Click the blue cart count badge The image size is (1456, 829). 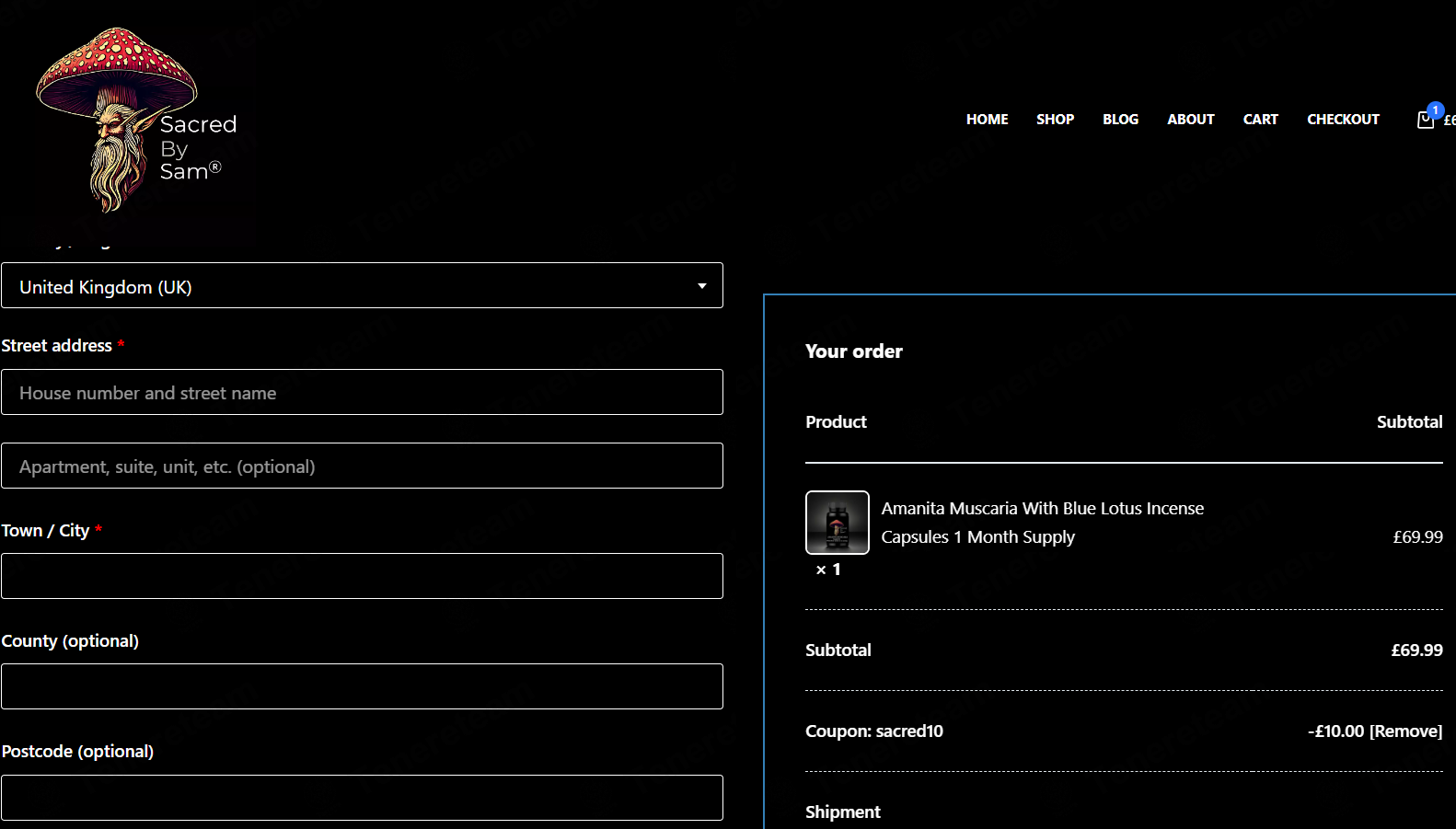(1435, 110)
